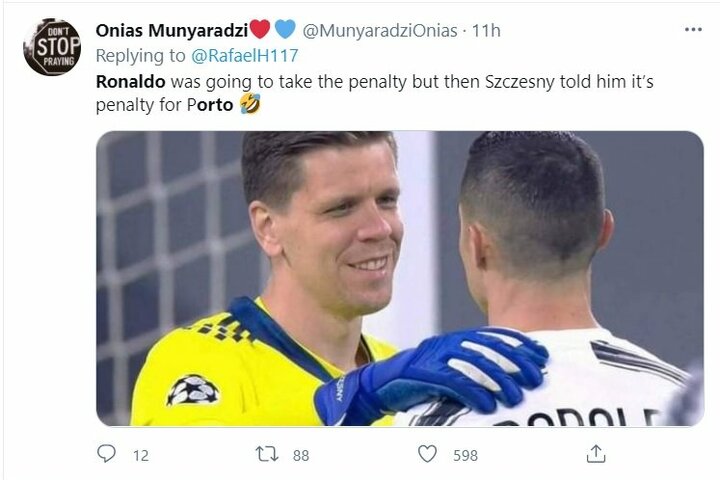This screenshot has width=720, height=480.
Task: Click the bold Porto text in tweet
Action: point(210,105)
